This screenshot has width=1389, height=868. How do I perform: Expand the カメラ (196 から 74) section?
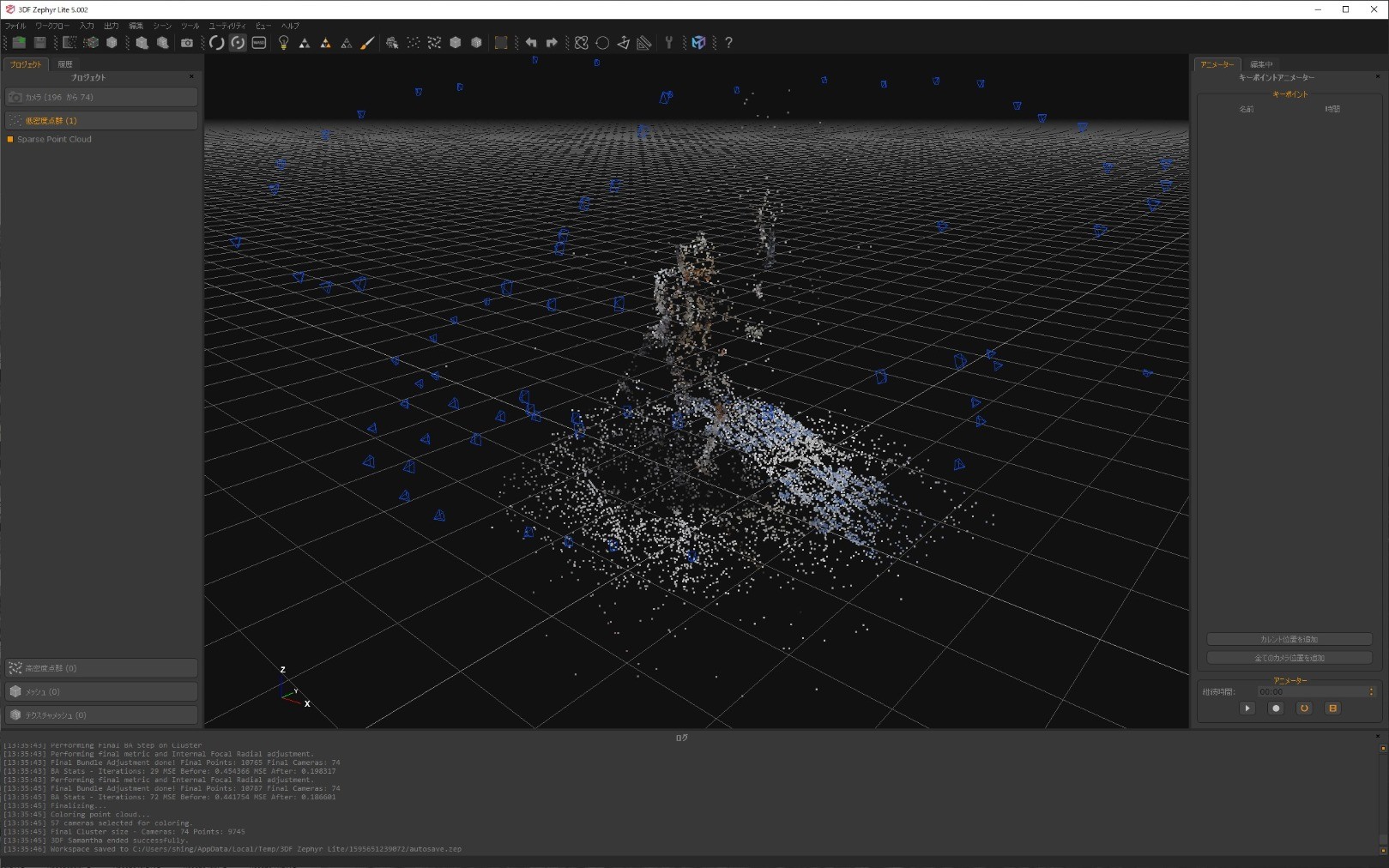tap(101, 97)
